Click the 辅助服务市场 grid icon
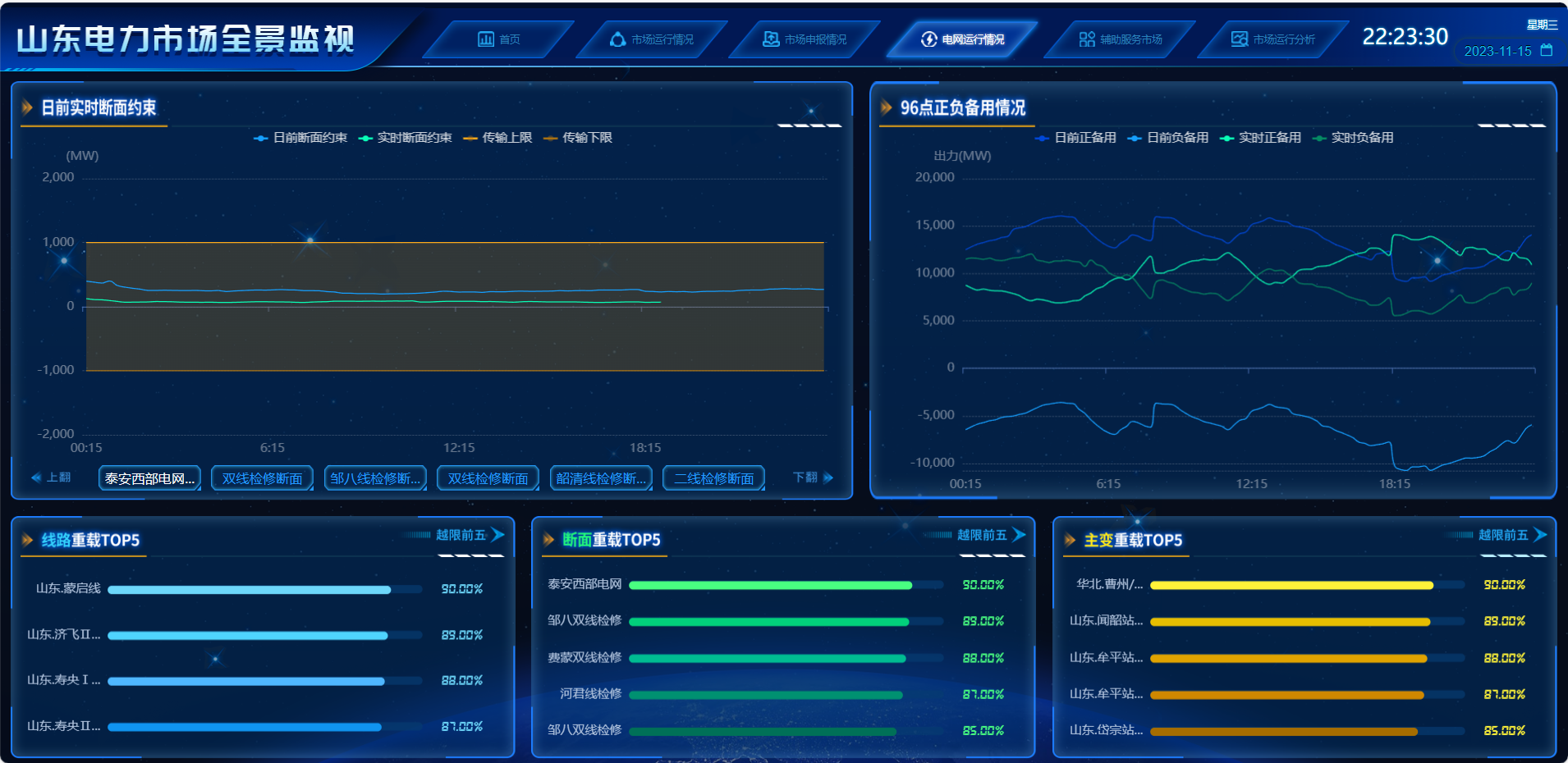 coord(1087,39)
